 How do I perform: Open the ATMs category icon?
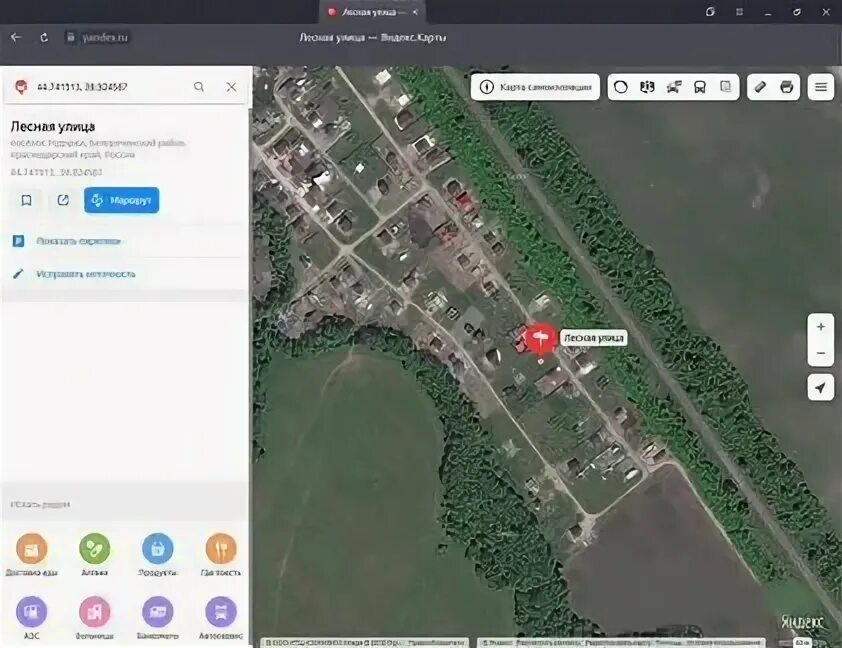157,611
